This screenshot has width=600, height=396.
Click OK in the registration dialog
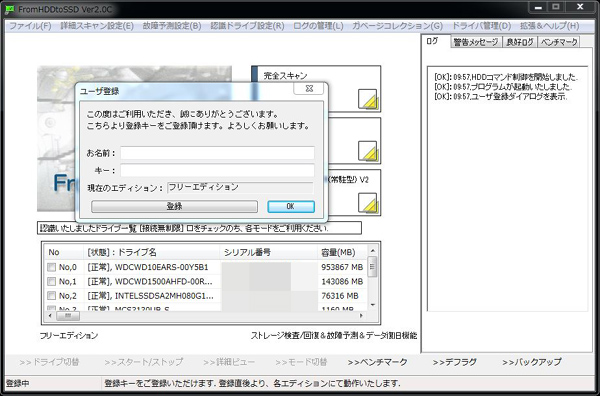tap(291, 207)
